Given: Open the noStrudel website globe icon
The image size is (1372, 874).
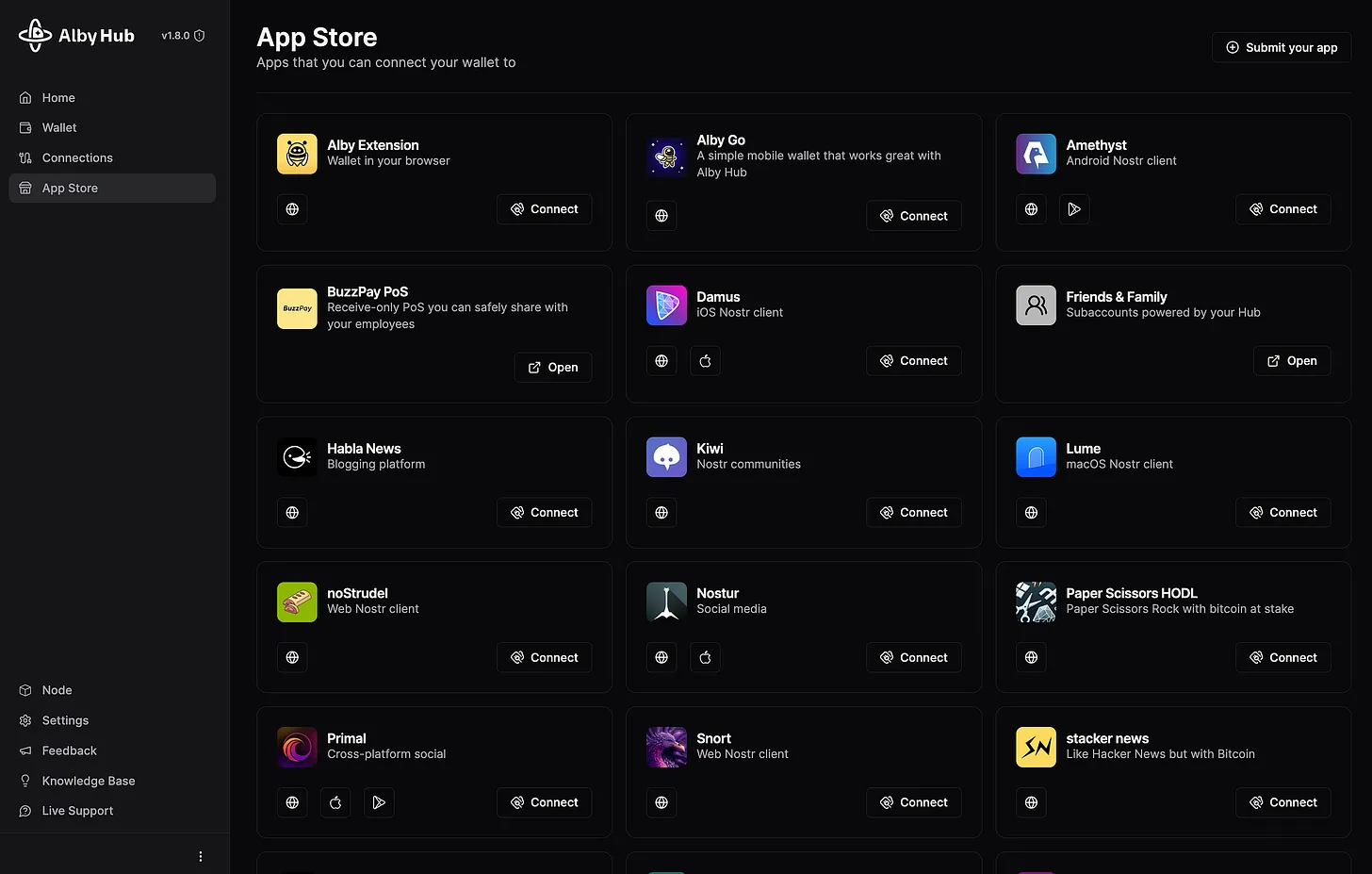Looking at the screenshot, I should [292, 657].
